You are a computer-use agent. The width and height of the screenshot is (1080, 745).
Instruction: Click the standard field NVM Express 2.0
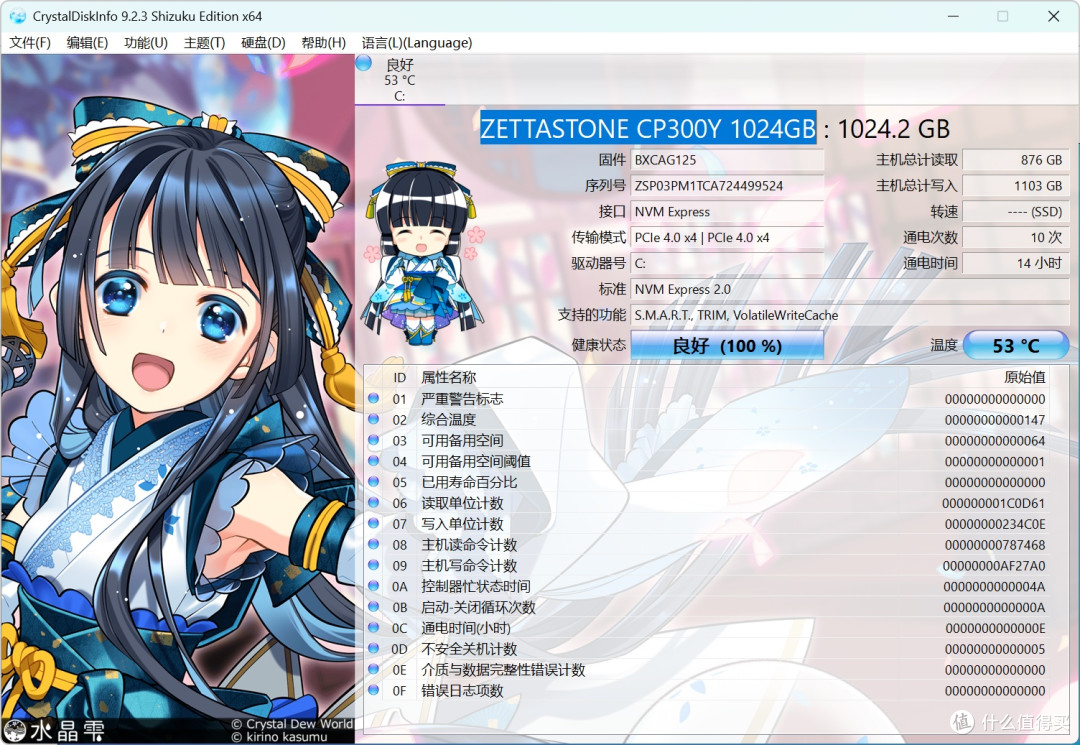pyautogui.click(x=850, y=289)
